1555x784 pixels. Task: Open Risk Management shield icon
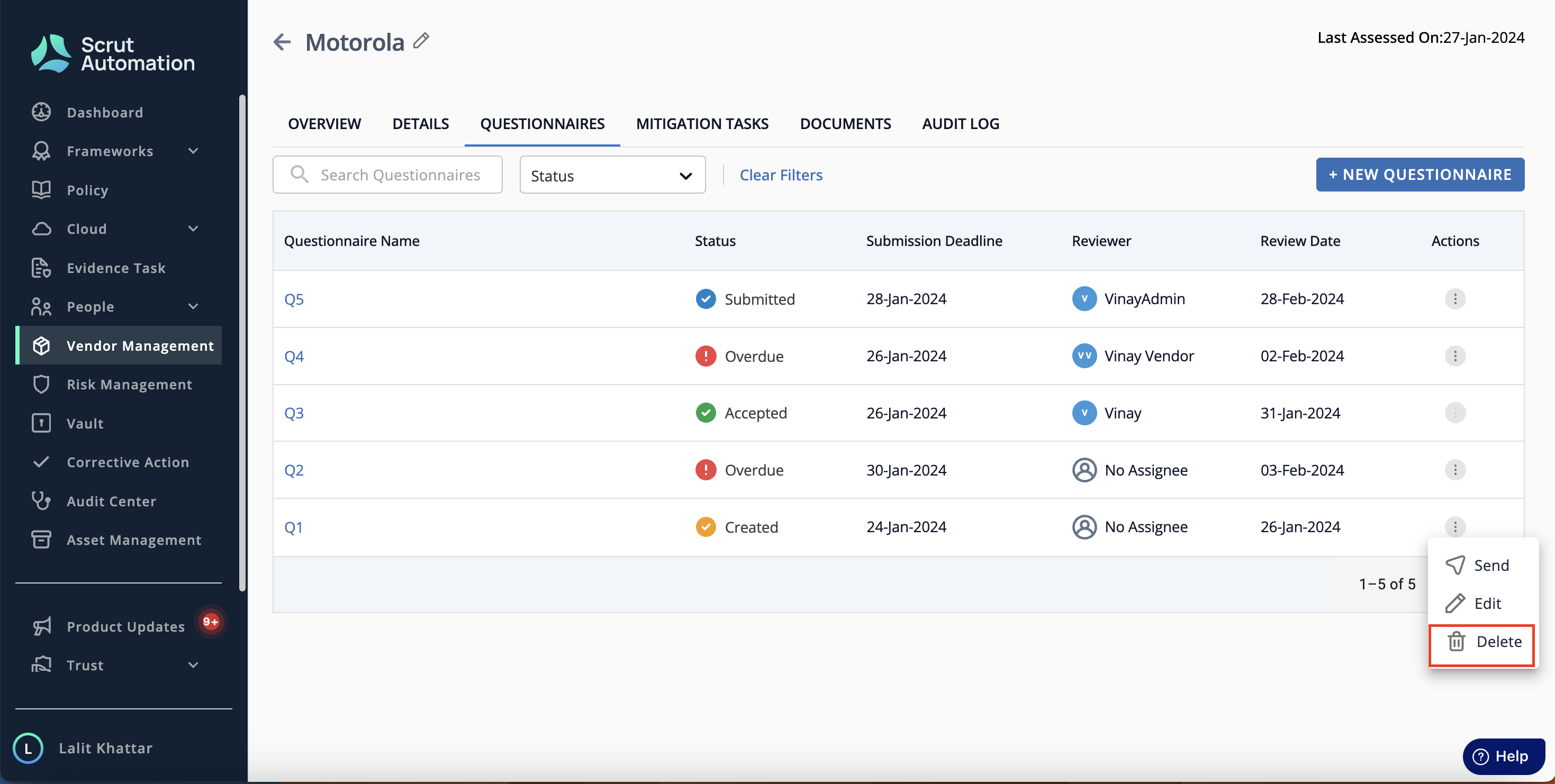(x=41, y=385)
